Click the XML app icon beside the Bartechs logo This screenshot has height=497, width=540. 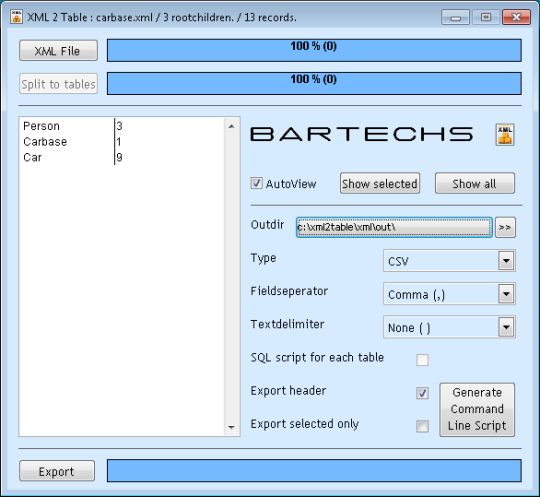click(x=505, y=134)
